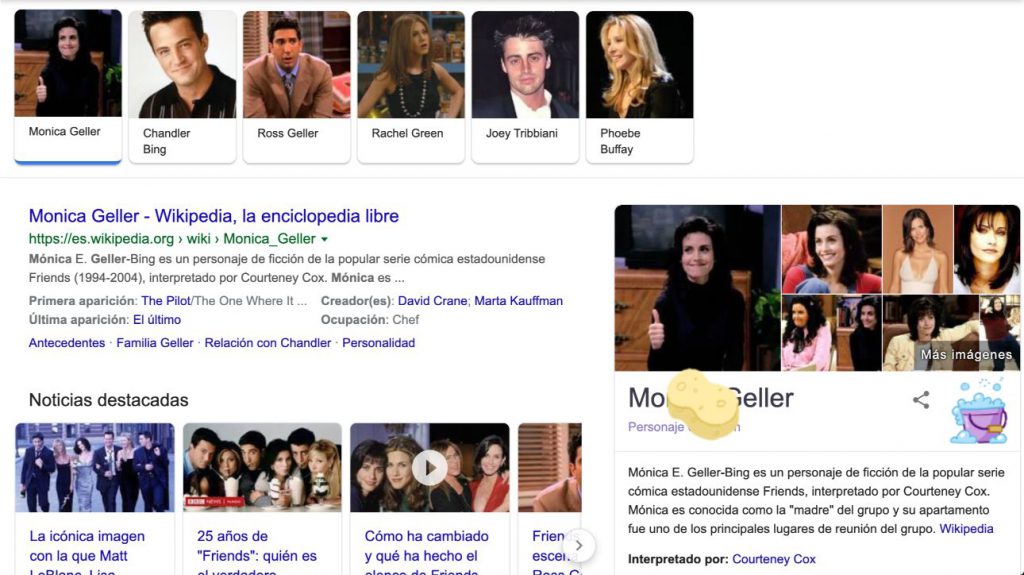Show next news stories with the carousel arrow

pos(578,545)
